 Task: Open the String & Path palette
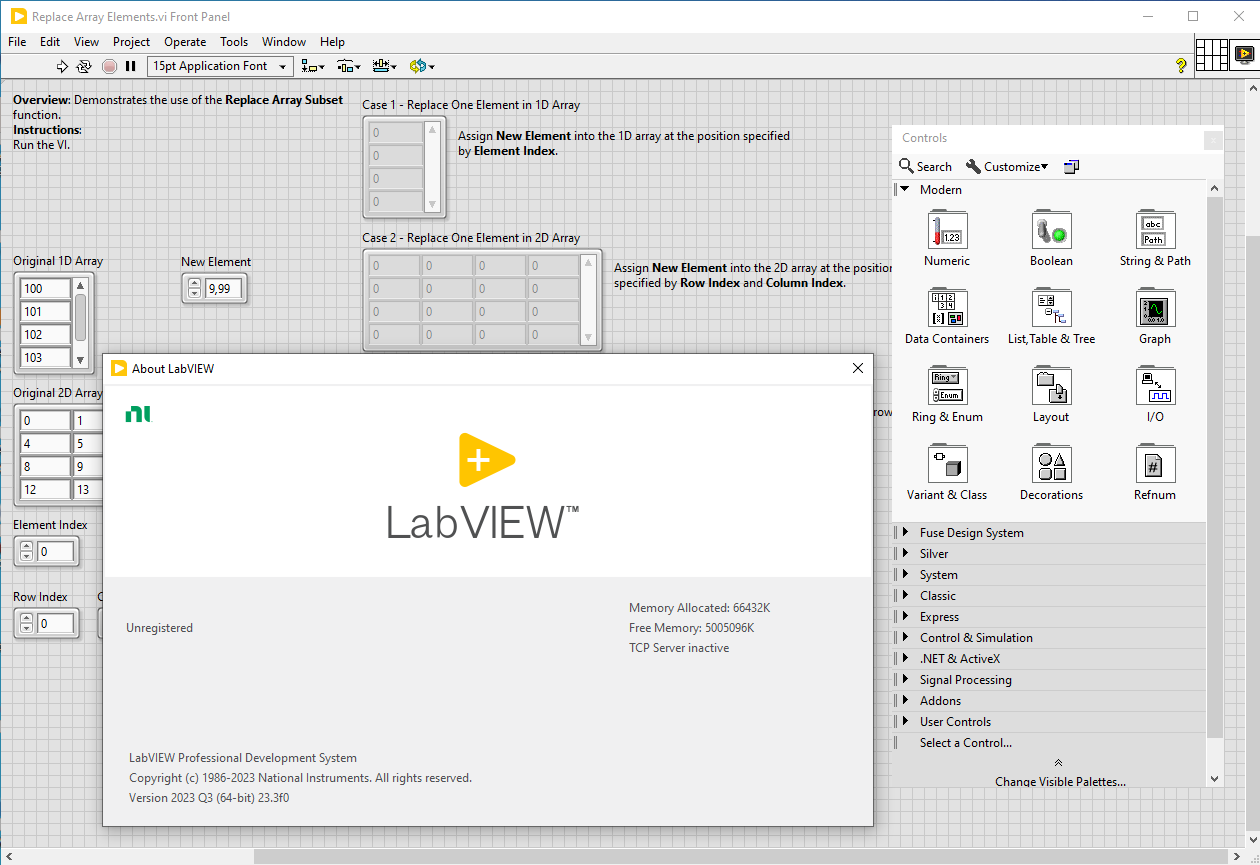tap(1155, 239)
